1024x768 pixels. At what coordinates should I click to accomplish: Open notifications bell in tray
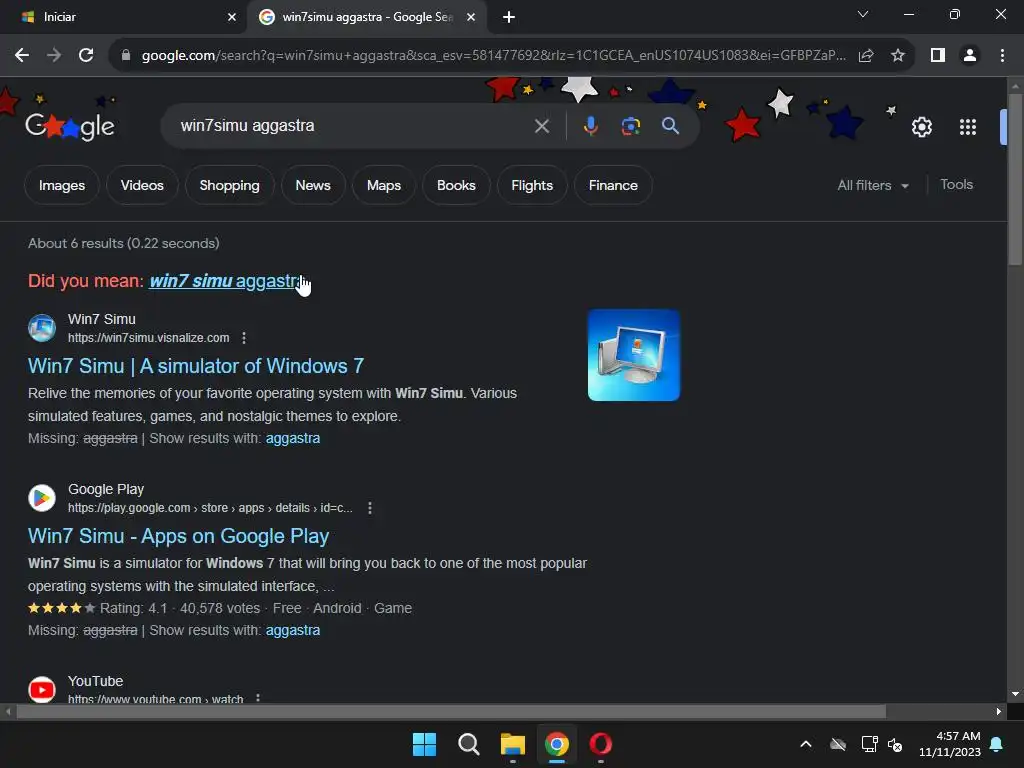(997, 744)
